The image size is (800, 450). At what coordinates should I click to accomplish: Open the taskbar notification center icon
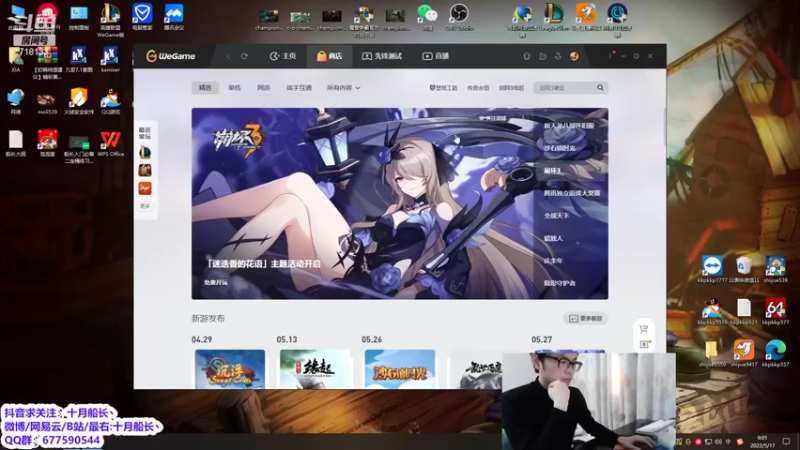[786, 442]
